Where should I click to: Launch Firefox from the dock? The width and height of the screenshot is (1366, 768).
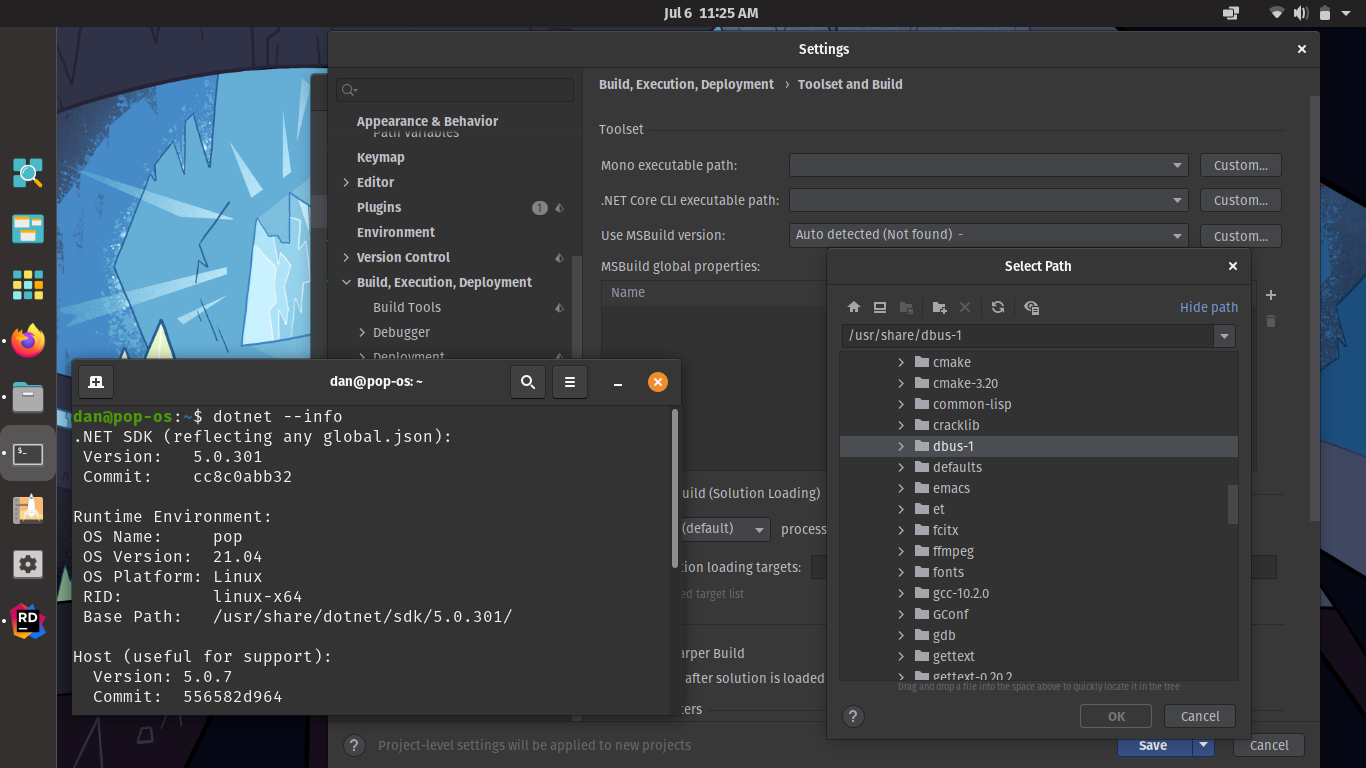click(x=28, y=341)
